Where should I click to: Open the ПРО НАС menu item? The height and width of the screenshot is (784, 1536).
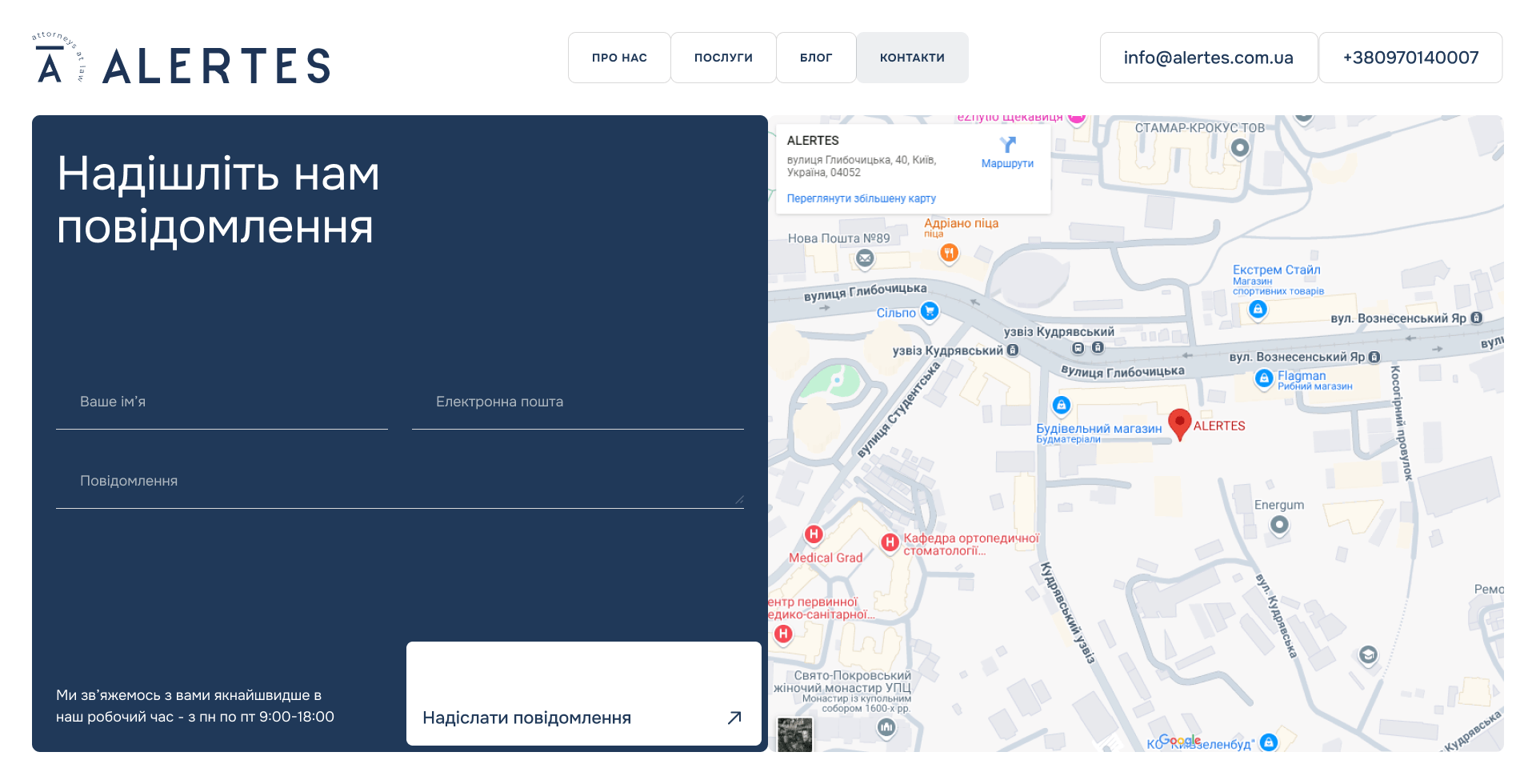pyautogui.click(x=619, y=58)
